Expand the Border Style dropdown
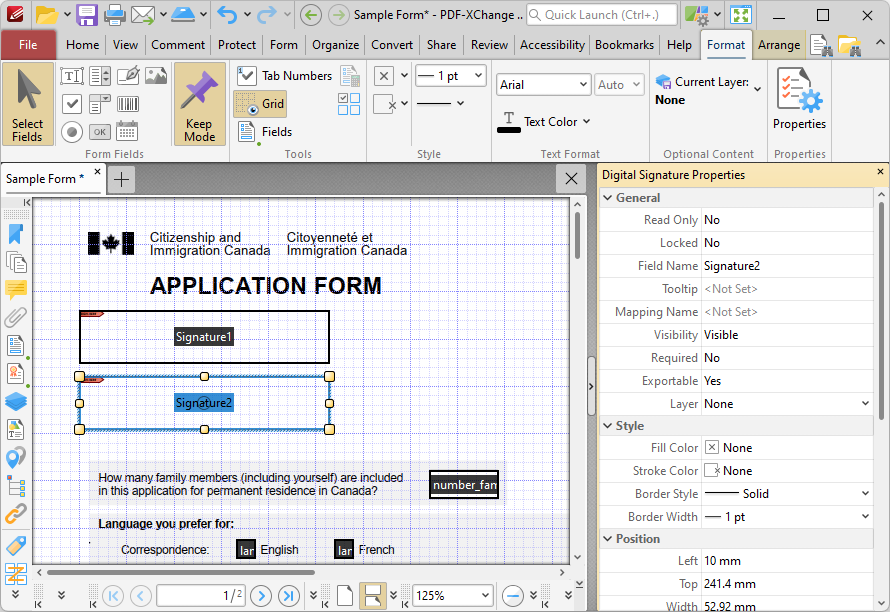Screen dimensions: 890x612 point(865,494)
